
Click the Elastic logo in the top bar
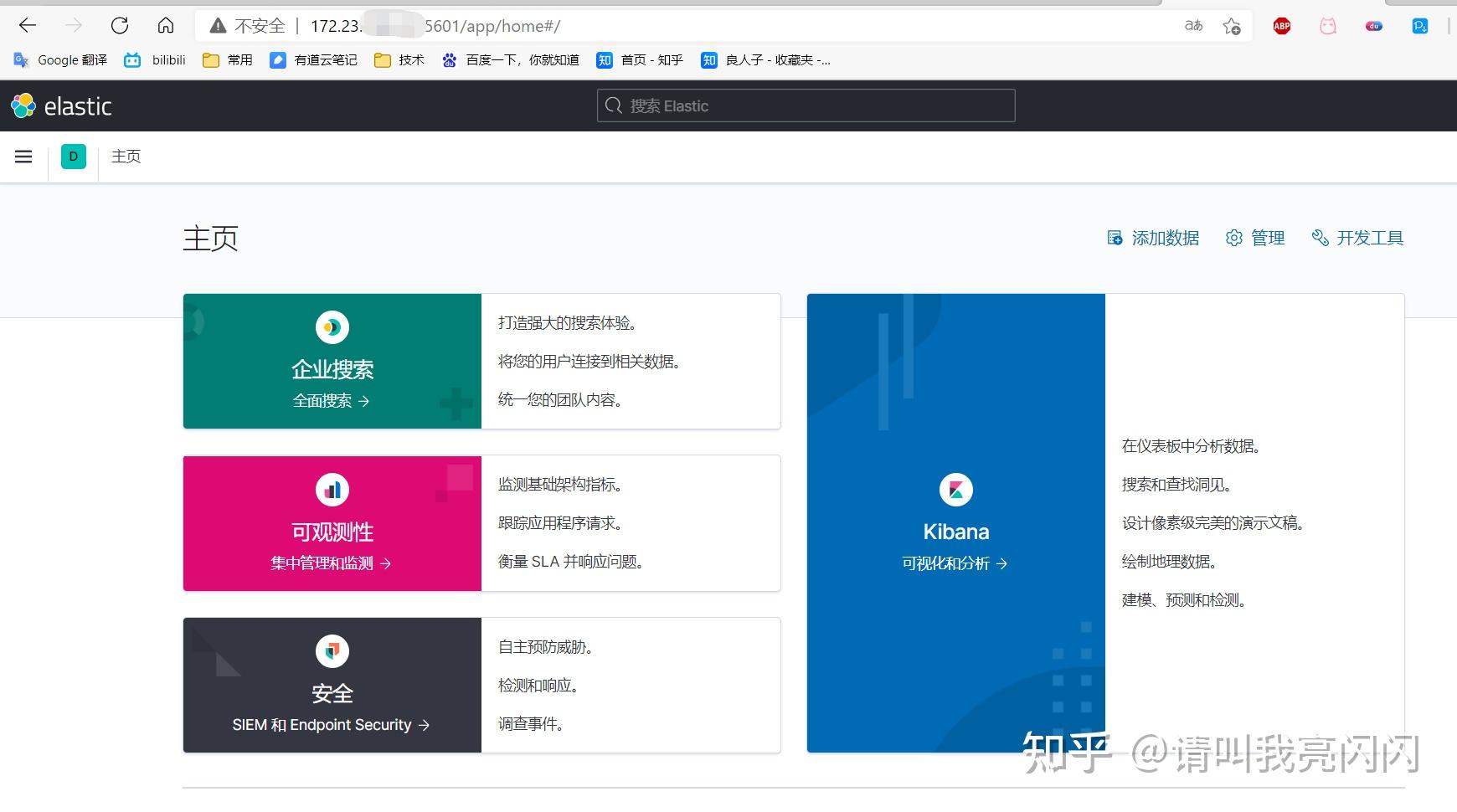[61, 105]
